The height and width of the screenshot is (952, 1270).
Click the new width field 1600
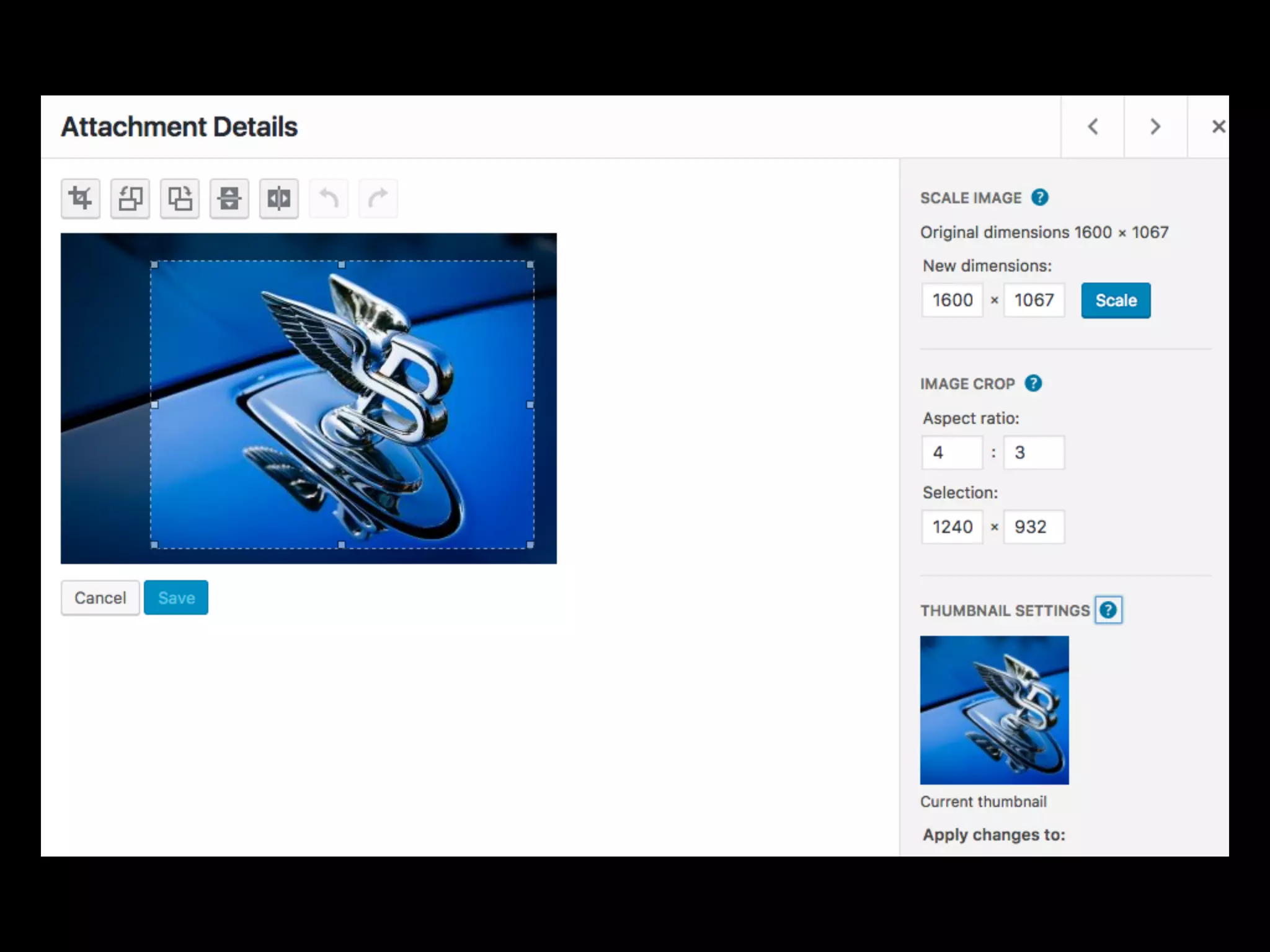click(952, 301)
